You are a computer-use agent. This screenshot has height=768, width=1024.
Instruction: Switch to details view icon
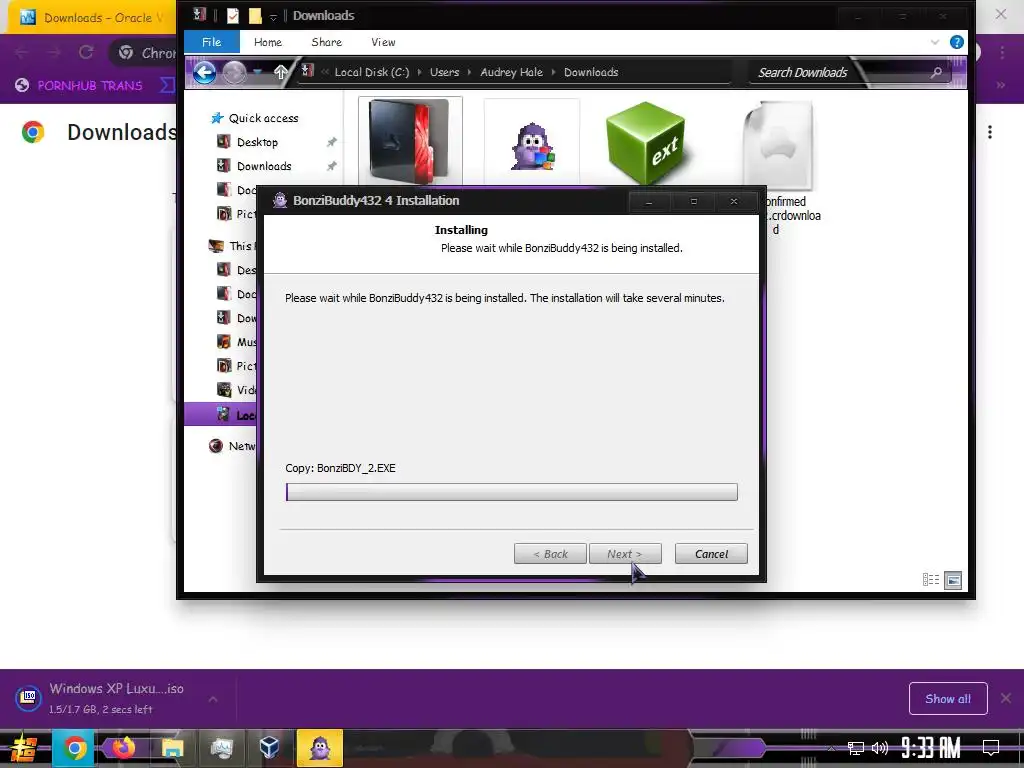(x=931, y=580)
